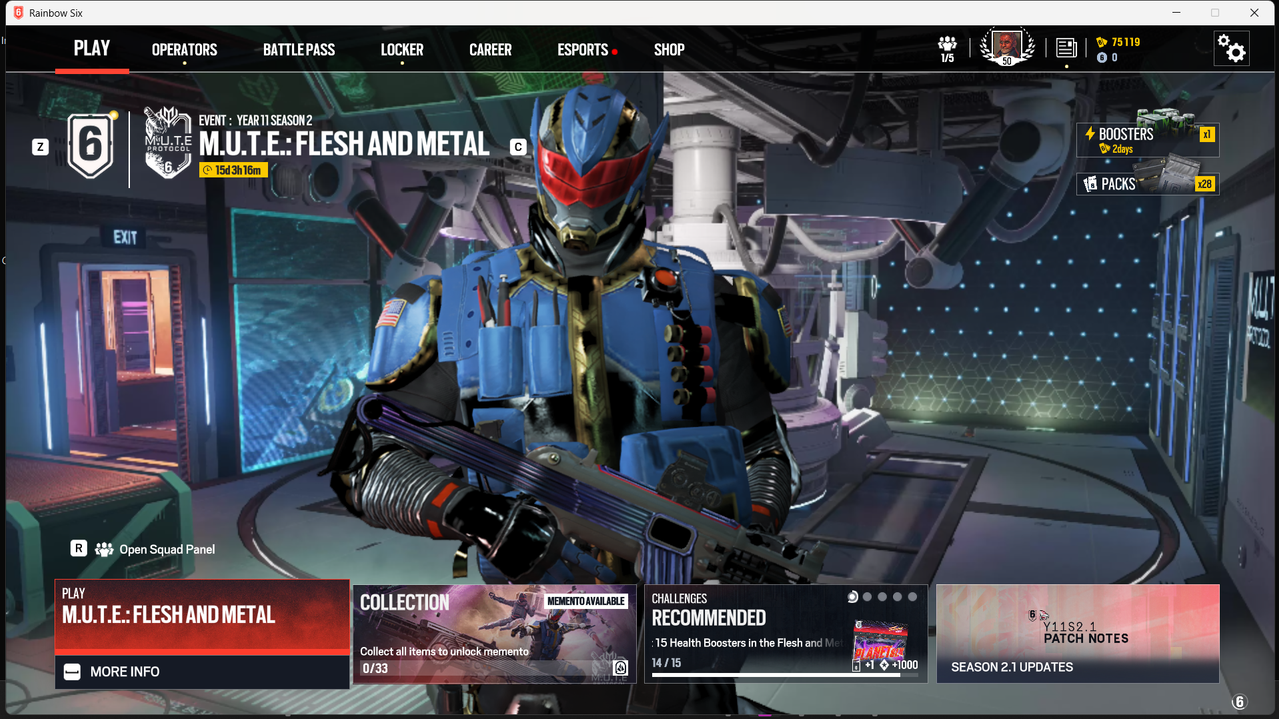Click the +1000 battle points reward icon
The image size is (1279, 719).
tap(884, 666)
